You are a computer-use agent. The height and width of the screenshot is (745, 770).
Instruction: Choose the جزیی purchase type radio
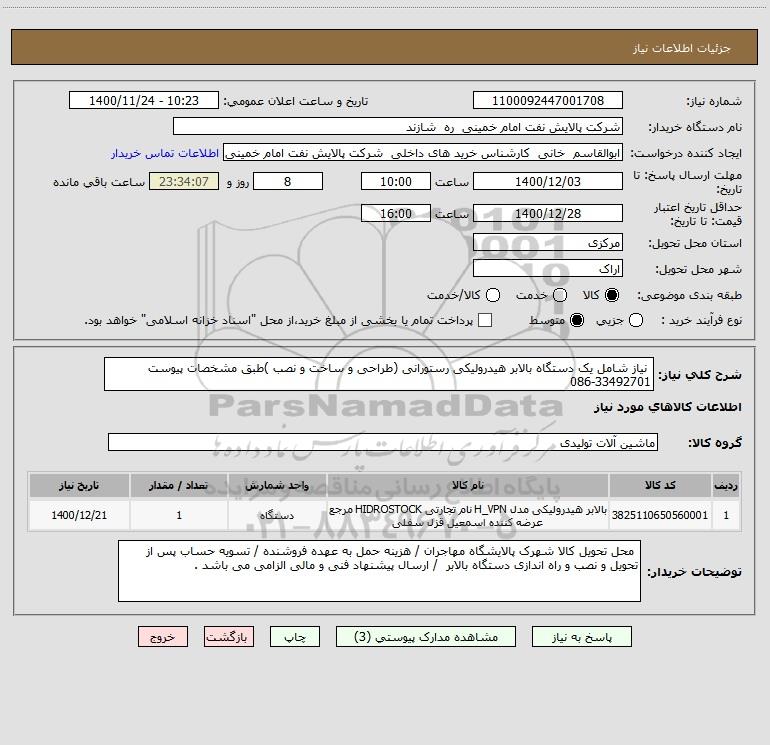[x=636, y=320]
